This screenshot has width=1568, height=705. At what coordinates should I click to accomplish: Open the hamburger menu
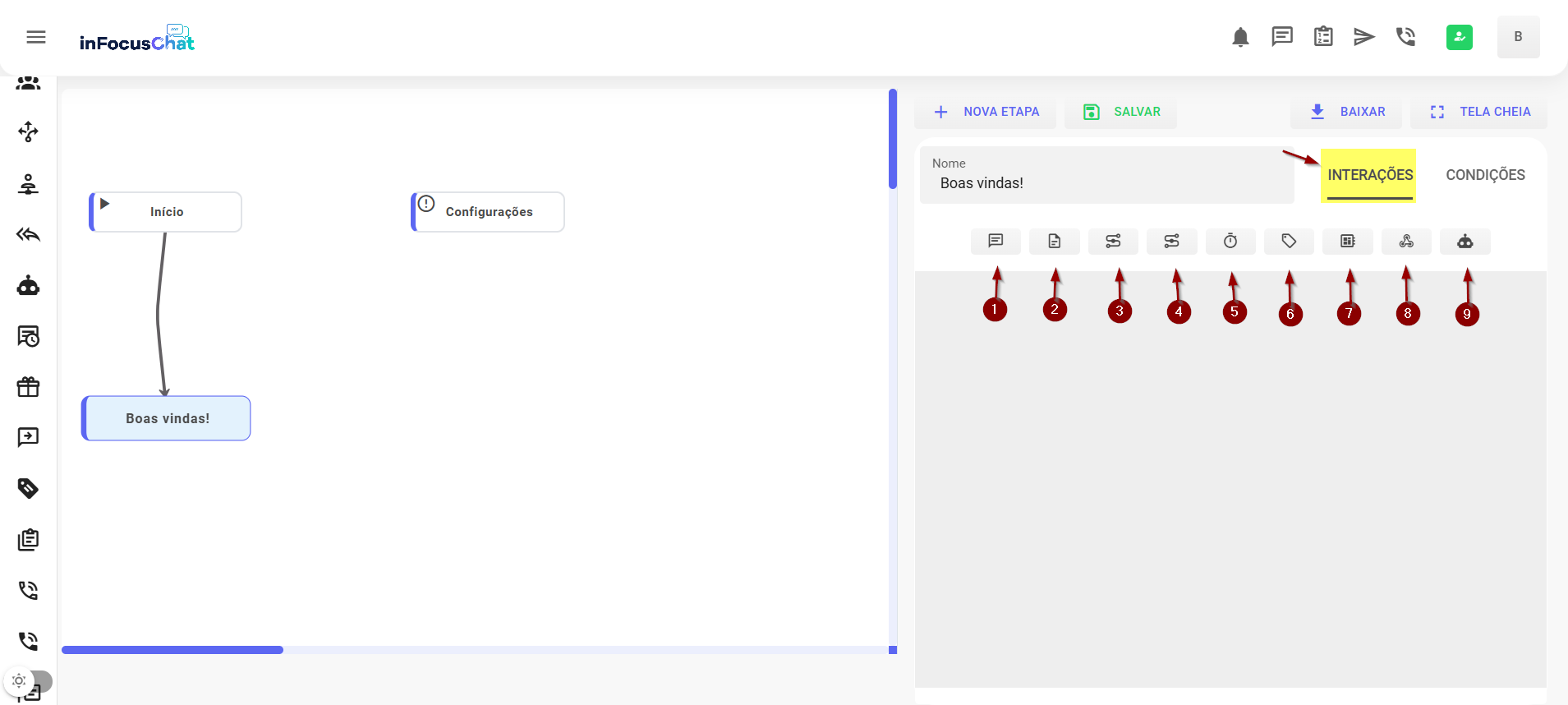[x=36, y=37]
